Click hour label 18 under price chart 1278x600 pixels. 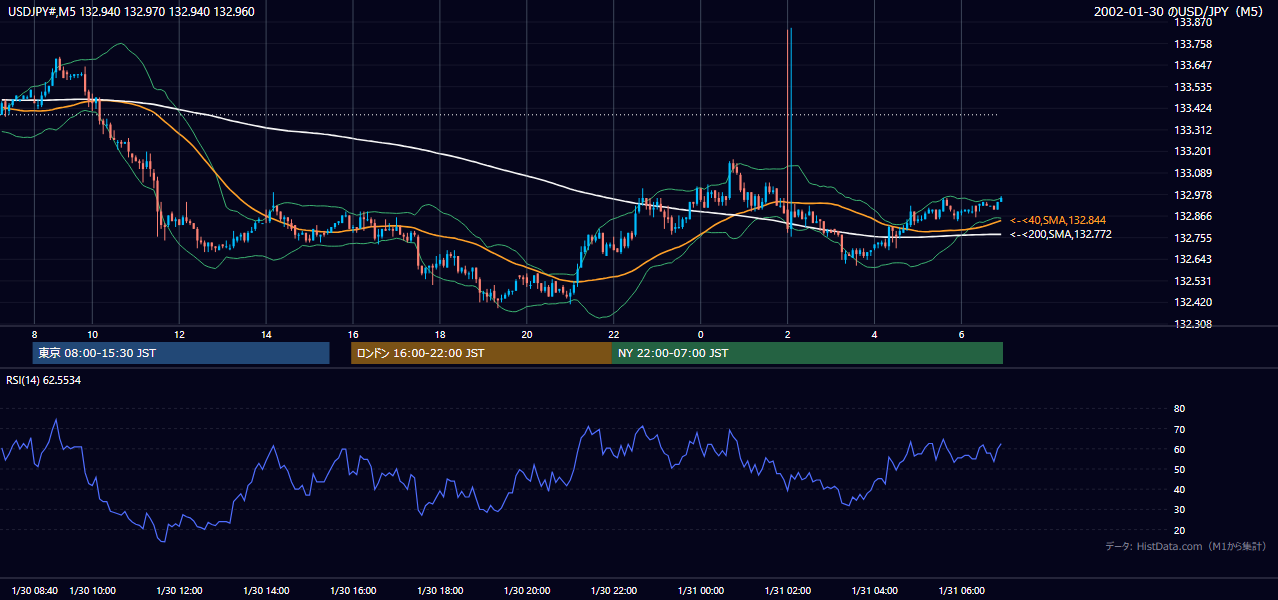440,334
